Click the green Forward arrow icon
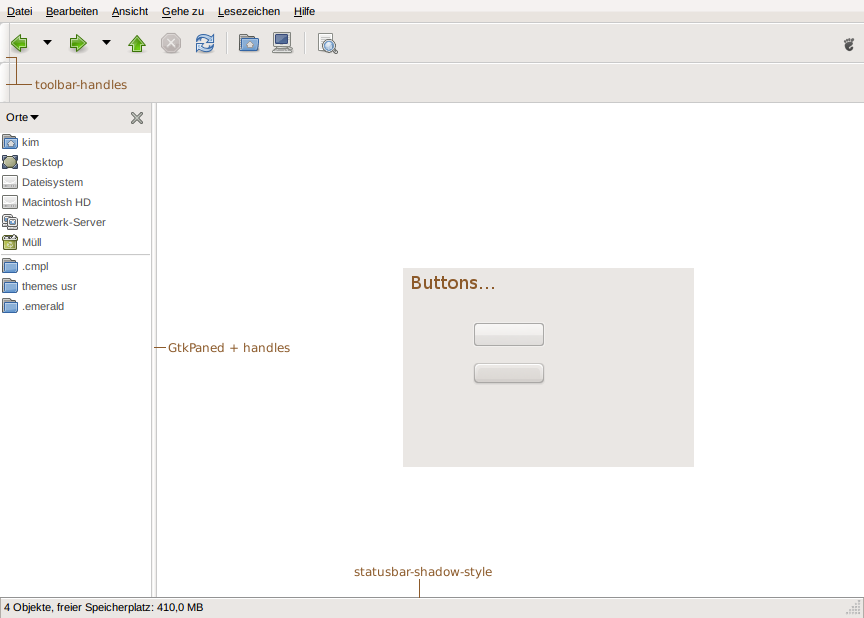Viewport: 864px width, 618px height. pyautogui.click(x=78, y=43)
